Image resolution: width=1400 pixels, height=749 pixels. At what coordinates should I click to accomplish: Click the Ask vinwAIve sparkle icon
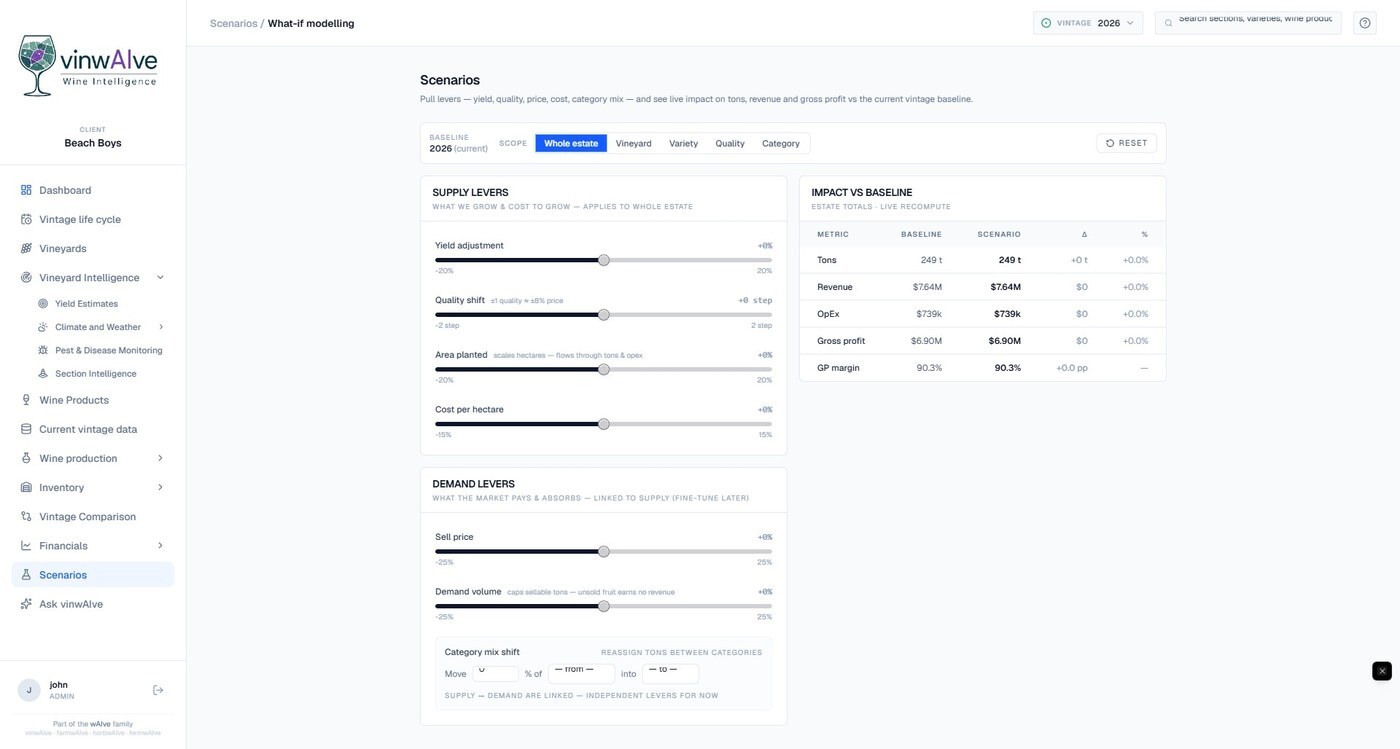click(26, 604)
